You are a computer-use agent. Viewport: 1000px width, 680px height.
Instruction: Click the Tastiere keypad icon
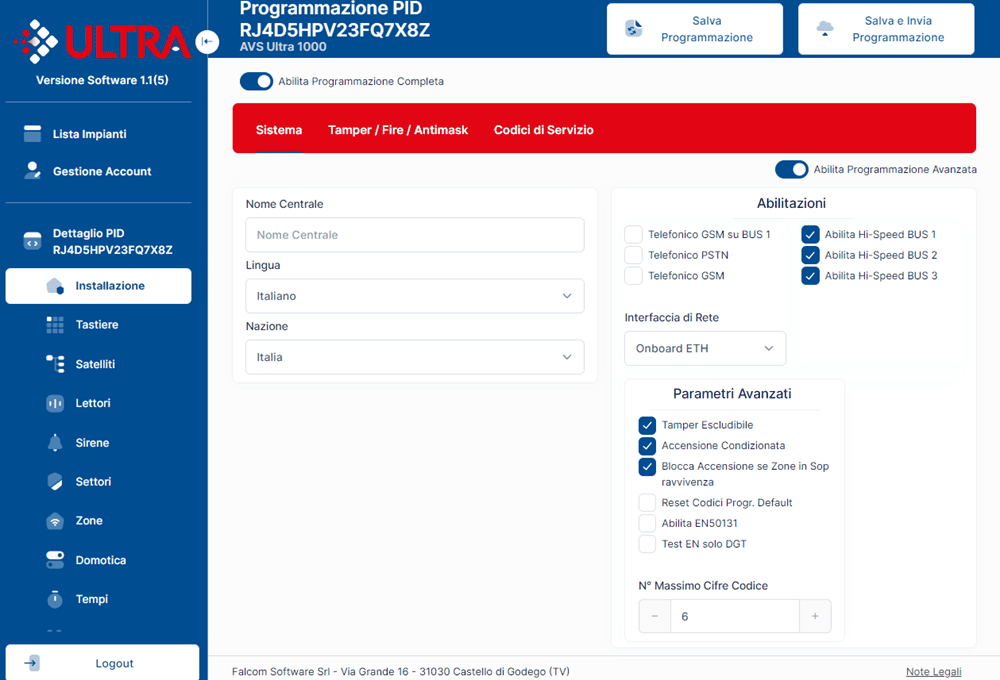pyautogui.click(x=55, y=325)
